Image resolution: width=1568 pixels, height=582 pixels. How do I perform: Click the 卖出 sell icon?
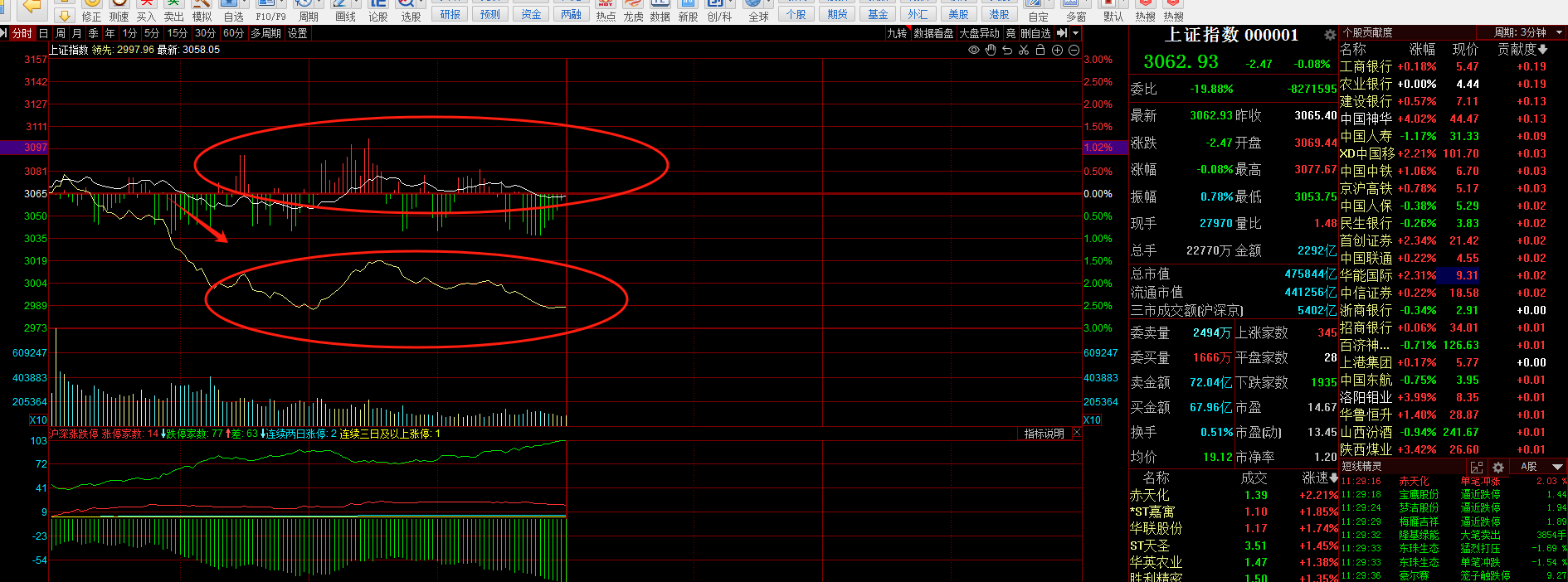pos(173,11)
